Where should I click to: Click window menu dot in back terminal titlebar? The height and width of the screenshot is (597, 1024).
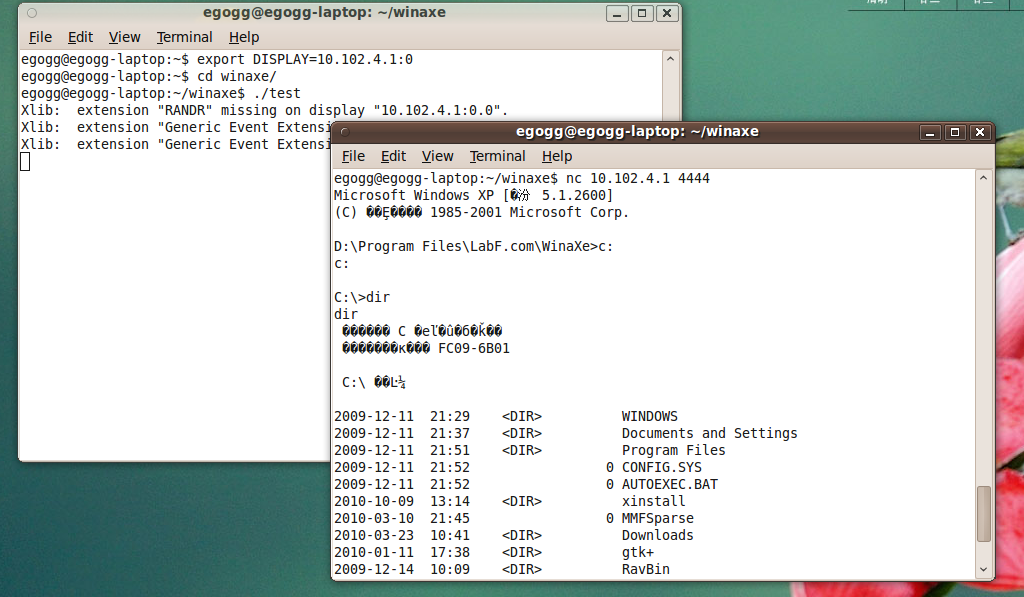[x=31, y=13]
